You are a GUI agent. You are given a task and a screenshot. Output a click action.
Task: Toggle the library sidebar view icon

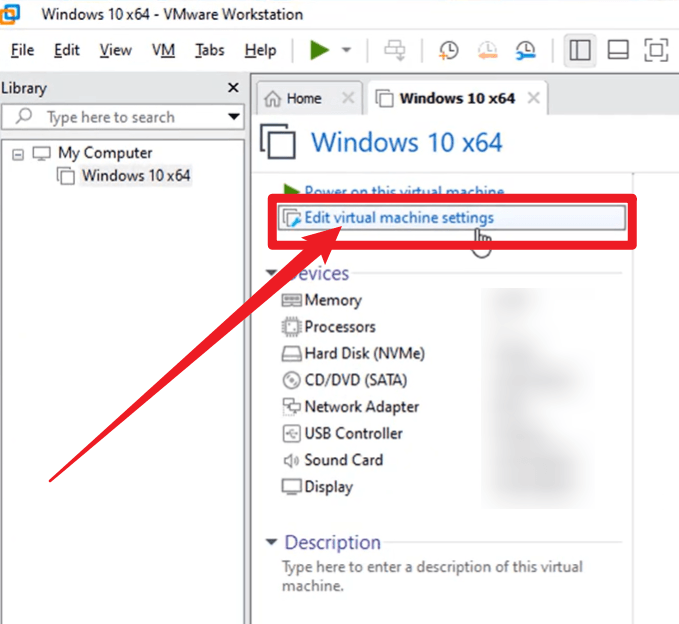[x=580, y=50]
